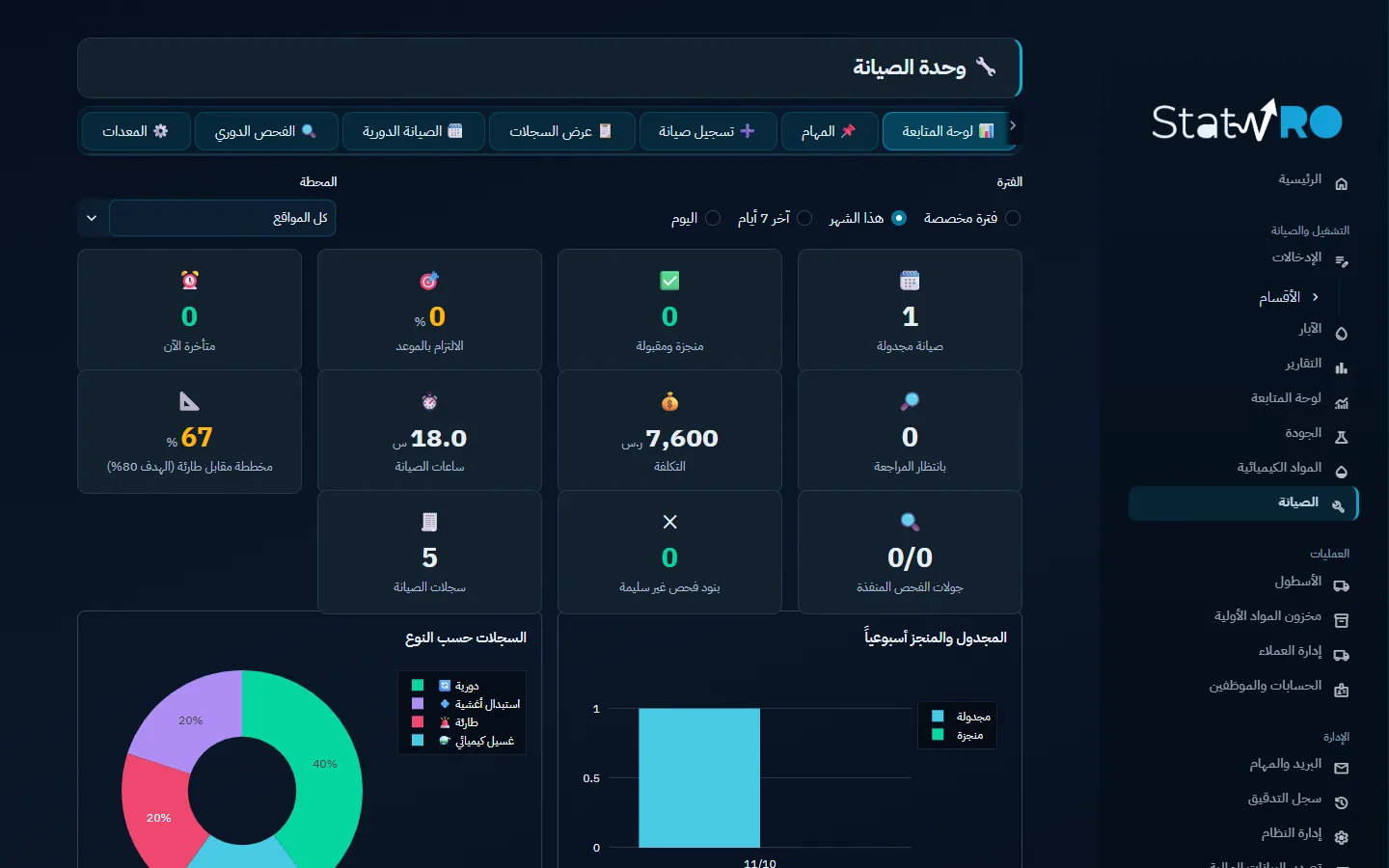Toggle استبدال أغشية series in records legend
The width and height of the screenshot is (1389, 868).
click(466, 704)
